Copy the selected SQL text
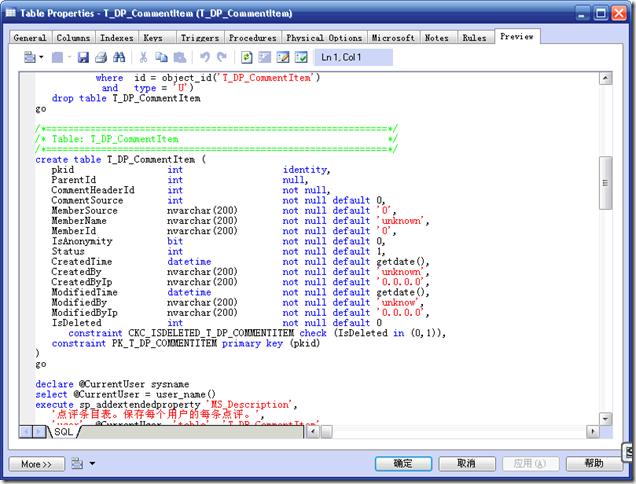This screenshot has height=484, width=636. coord(161,58)
